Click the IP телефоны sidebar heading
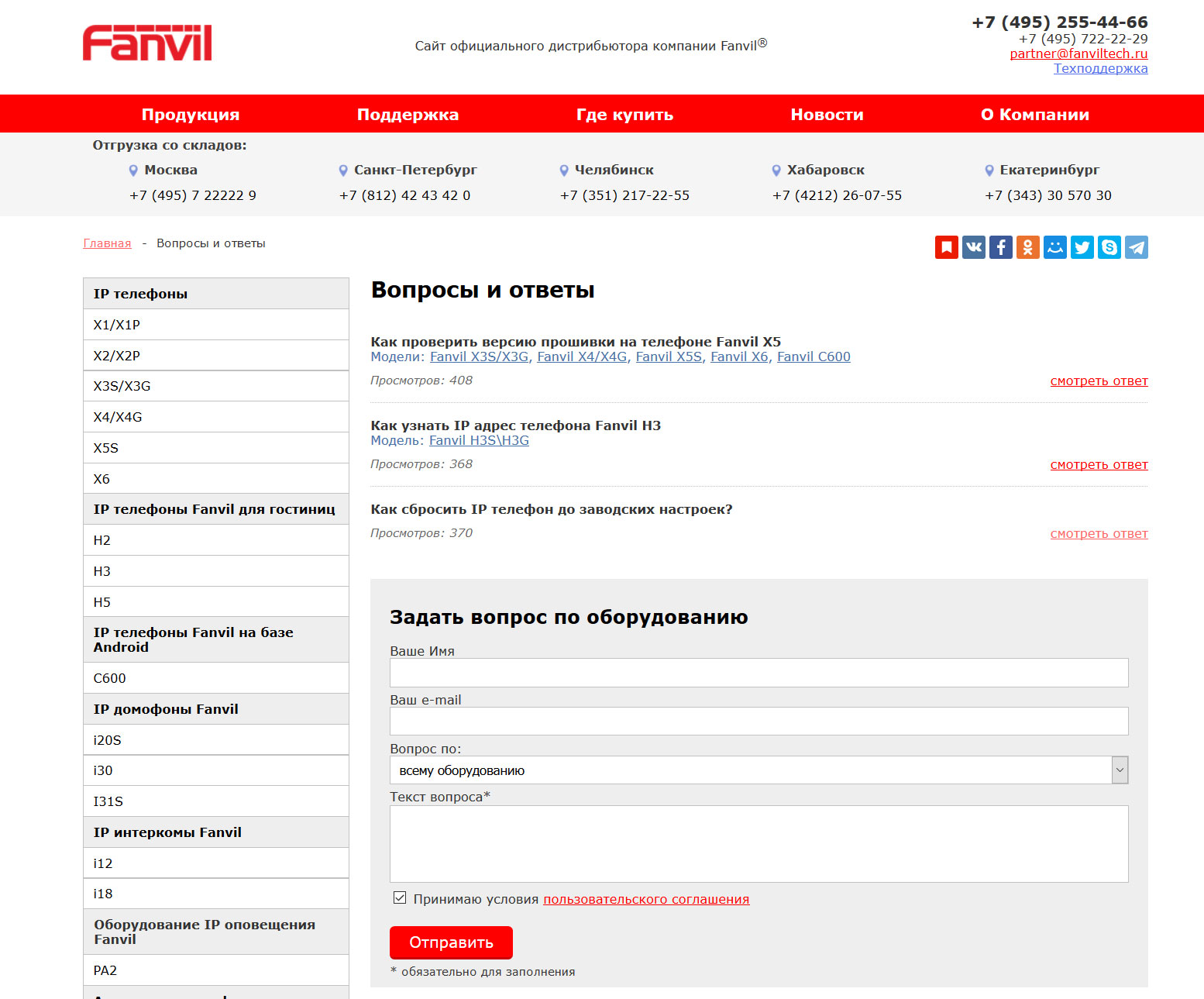This screenshot has width=1204, height=999. click(216, 294)
